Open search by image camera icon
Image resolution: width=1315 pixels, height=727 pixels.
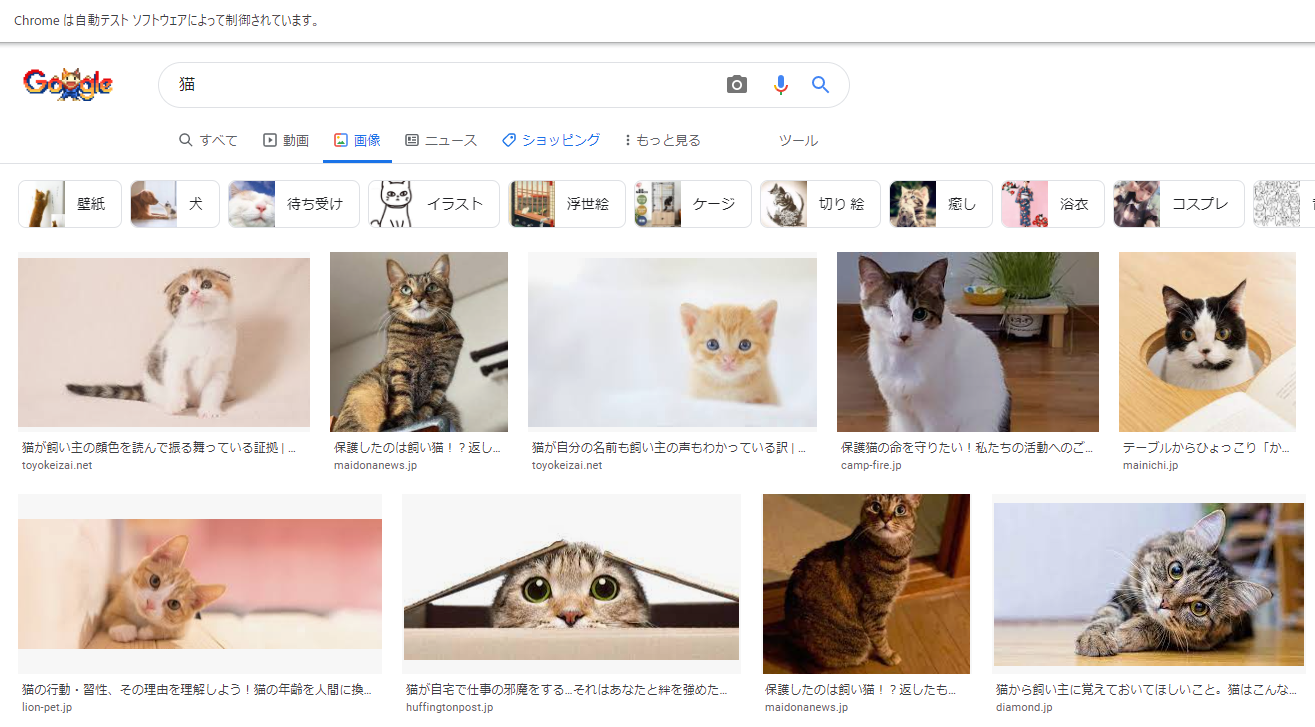point(737,85)
